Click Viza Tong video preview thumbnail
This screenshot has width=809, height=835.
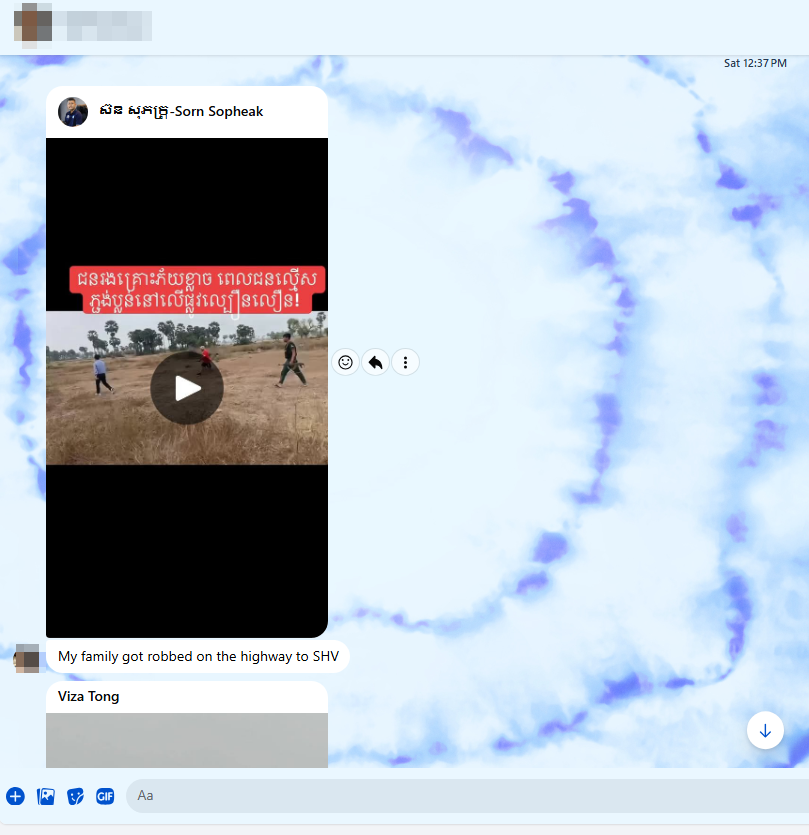(x=187, y=740)
